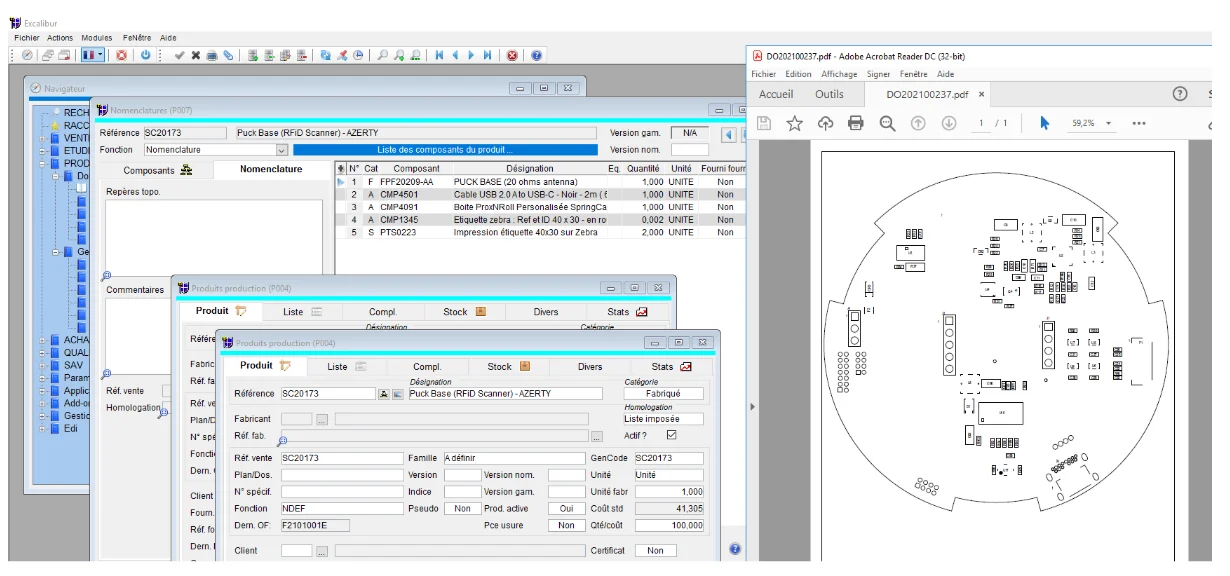The image size is (1230, 576).
Task: Expand the Edi node in Navigateur tree
Action: click(x=43, y=429)
